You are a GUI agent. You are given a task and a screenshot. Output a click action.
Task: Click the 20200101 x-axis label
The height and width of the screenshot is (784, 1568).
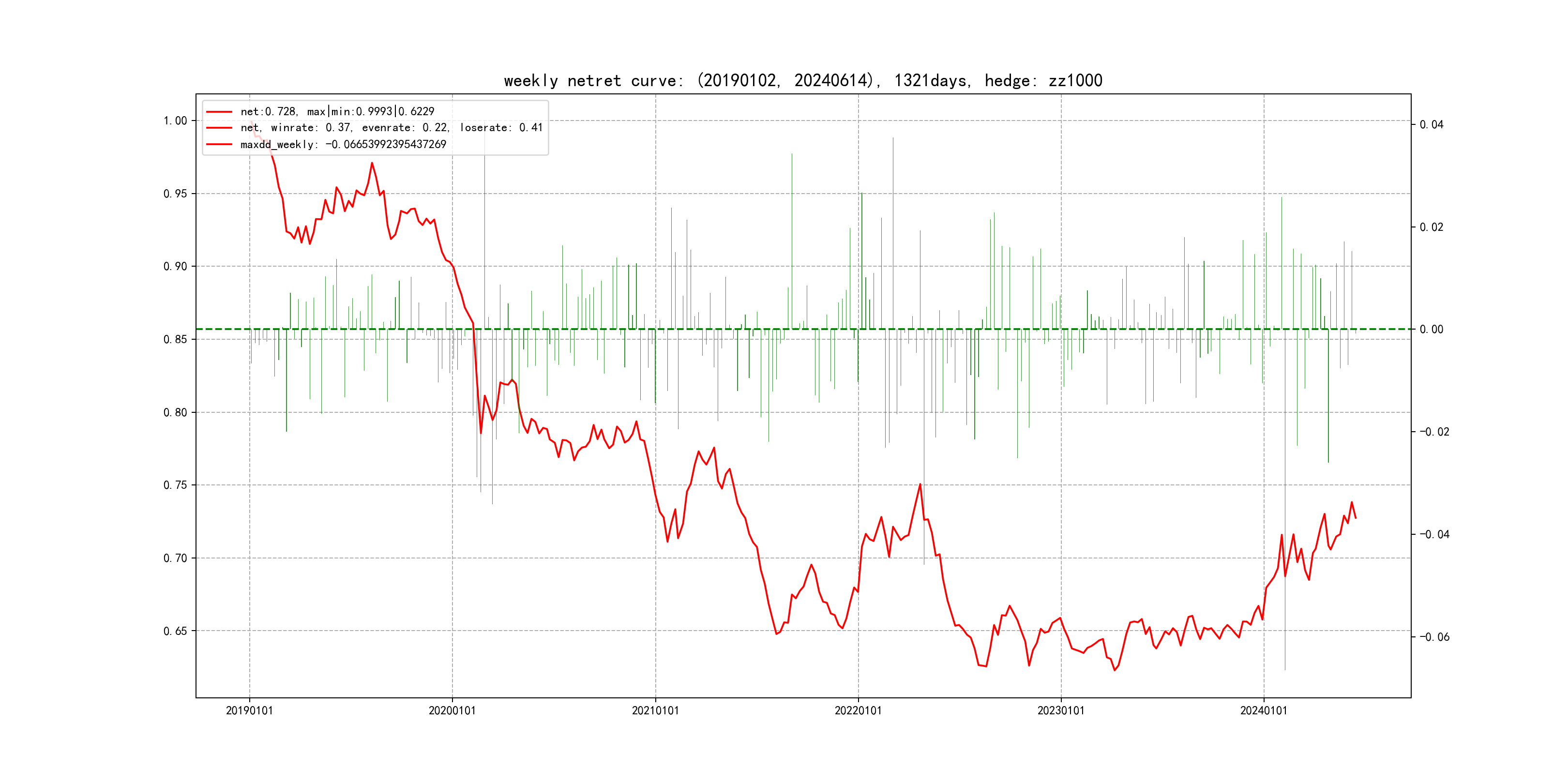click(x=452, y=711)
